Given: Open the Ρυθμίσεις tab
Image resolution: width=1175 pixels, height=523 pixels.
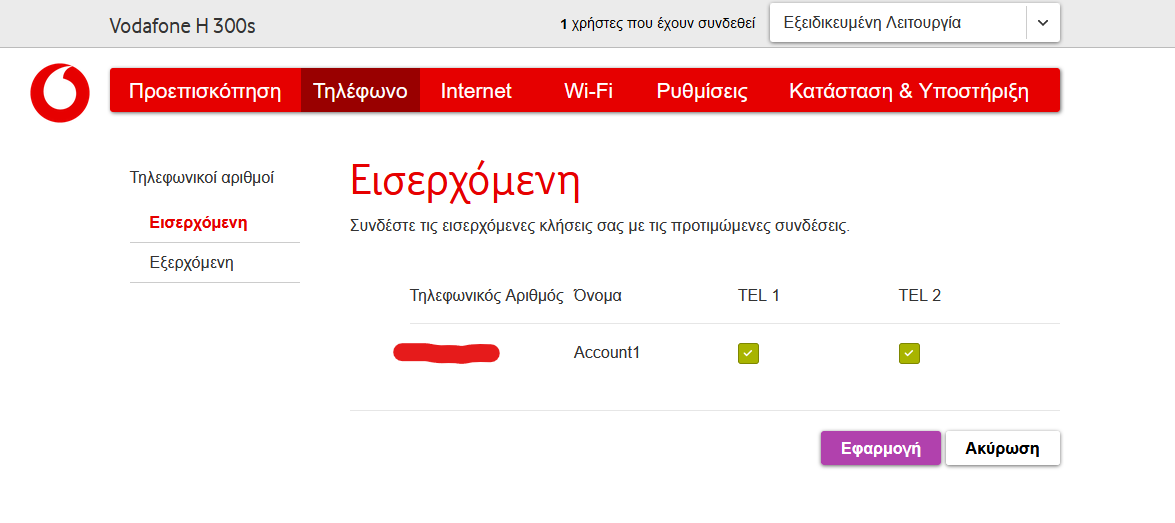Looking at the screenshot, I should [x=702, y=91].
